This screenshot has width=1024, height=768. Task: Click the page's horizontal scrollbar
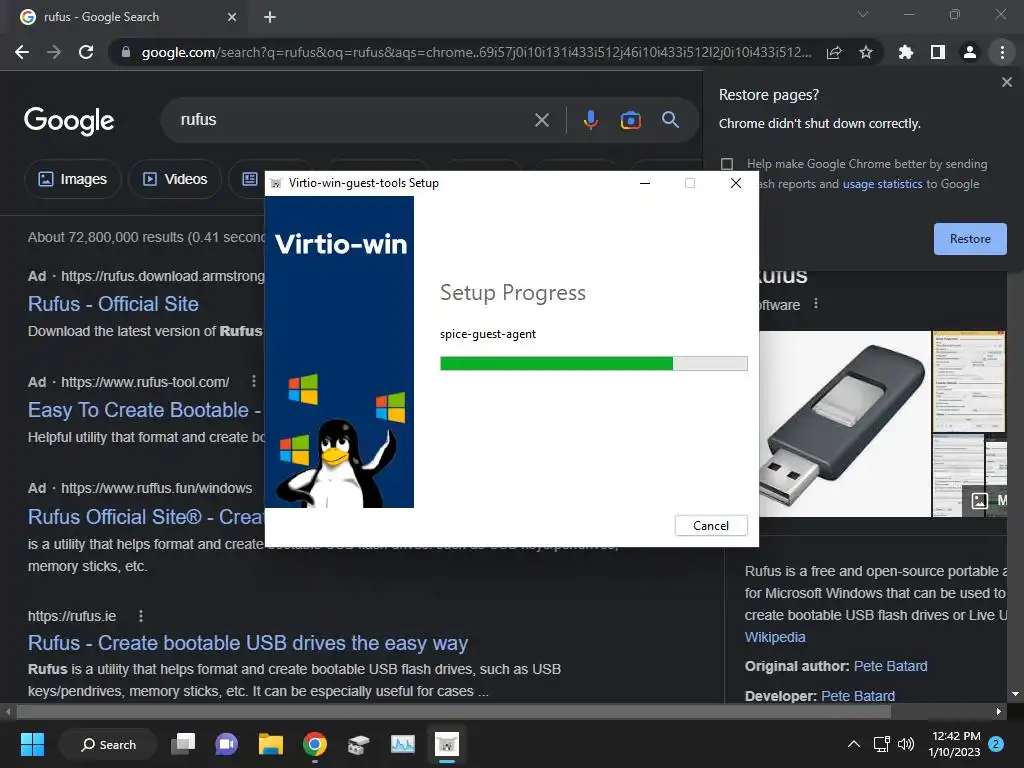tap(455, 712)
